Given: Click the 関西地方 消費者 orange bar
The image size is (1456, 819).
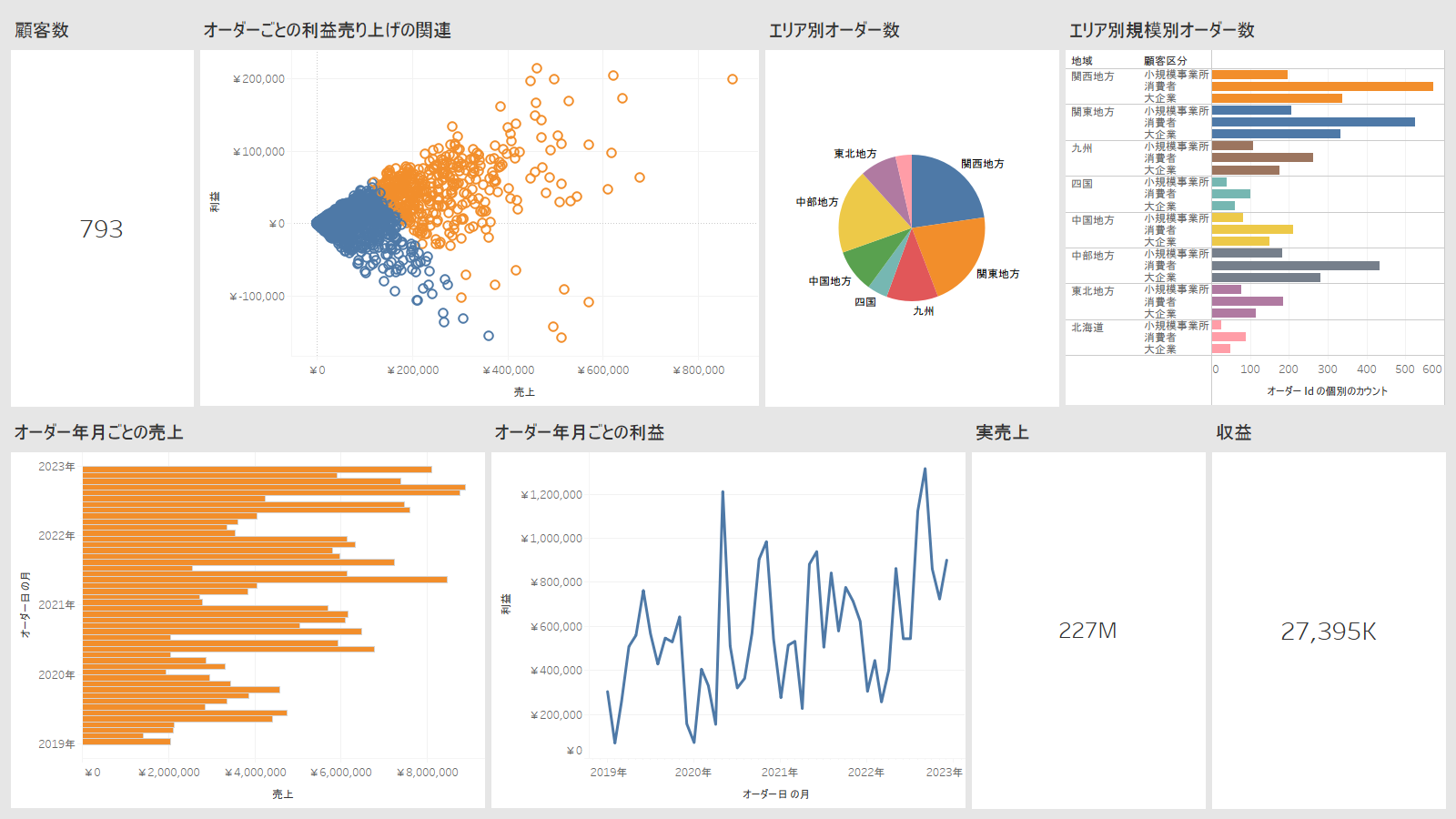Looking at the screenshot, I should coord(1321,86).
